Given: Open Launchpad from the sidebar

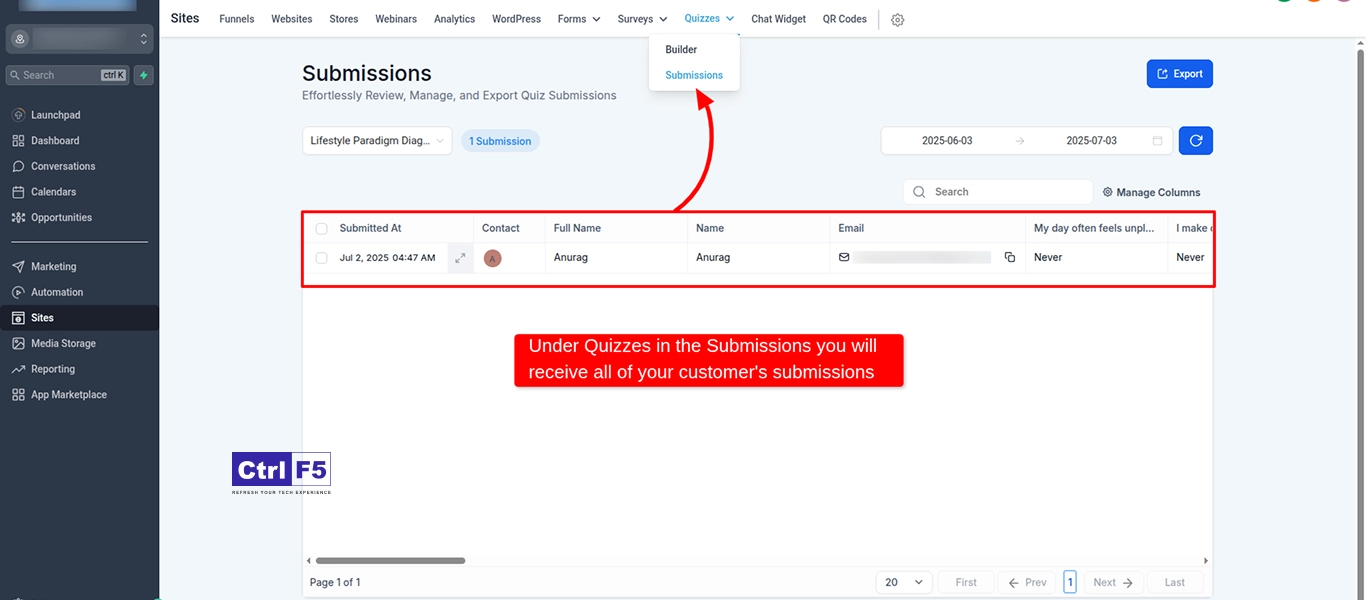Looking at the screenshot, I should (55, 115).
